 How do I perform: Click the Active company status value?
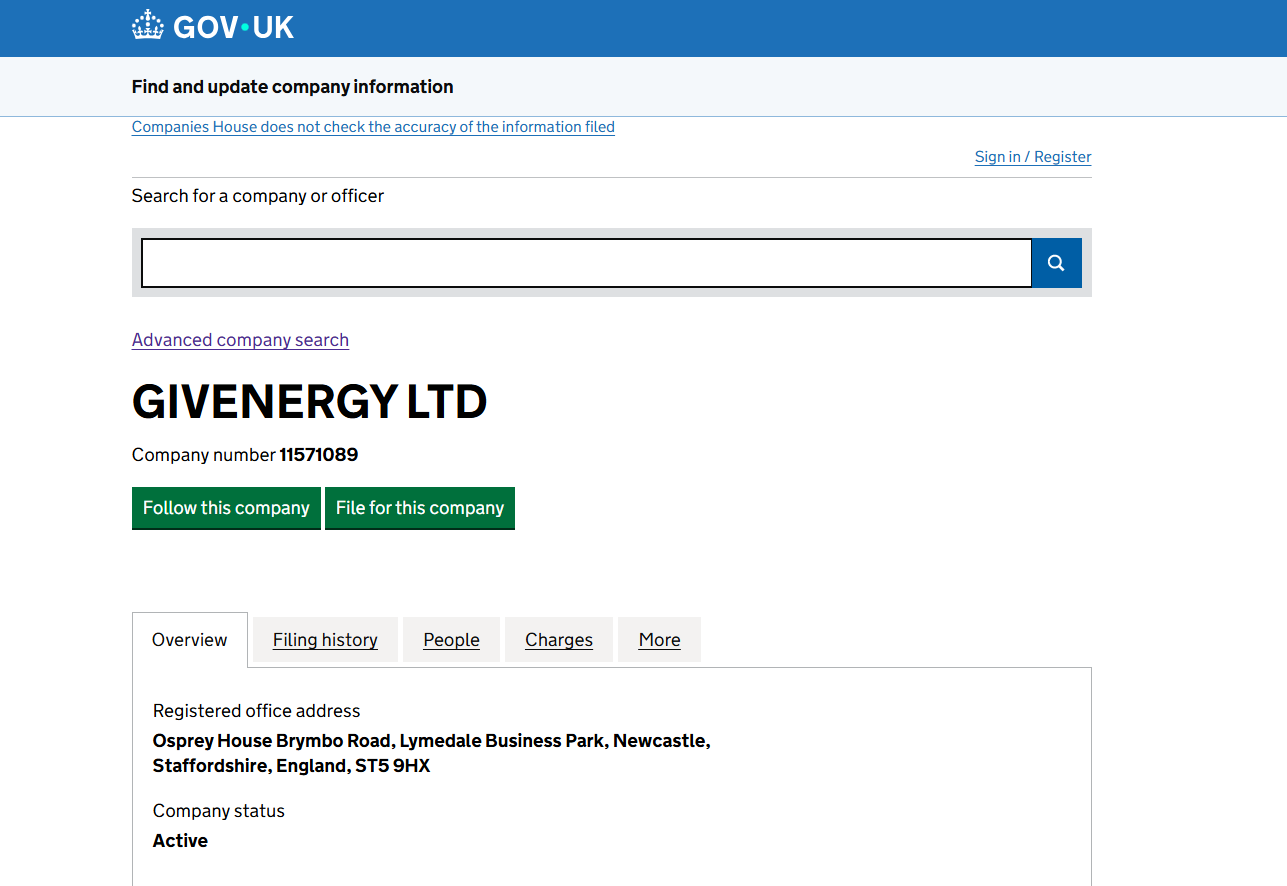[180, 841]
